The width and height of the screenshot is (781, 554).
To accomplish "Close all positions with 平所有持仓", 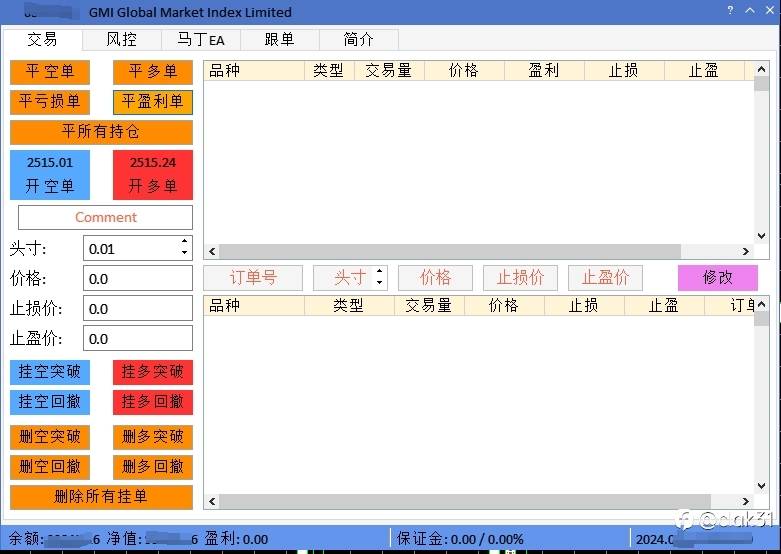I will [101, 132].
